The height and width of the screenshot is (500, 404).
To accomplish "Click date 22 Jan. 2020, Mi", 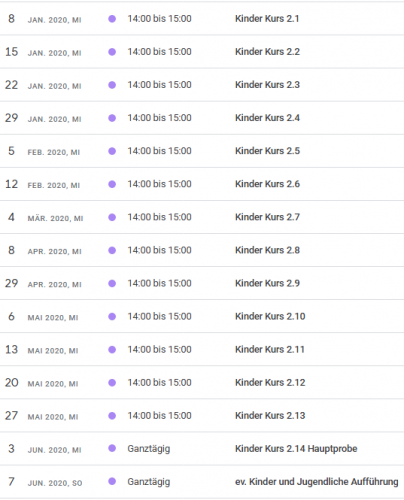I will coord(43,85).
